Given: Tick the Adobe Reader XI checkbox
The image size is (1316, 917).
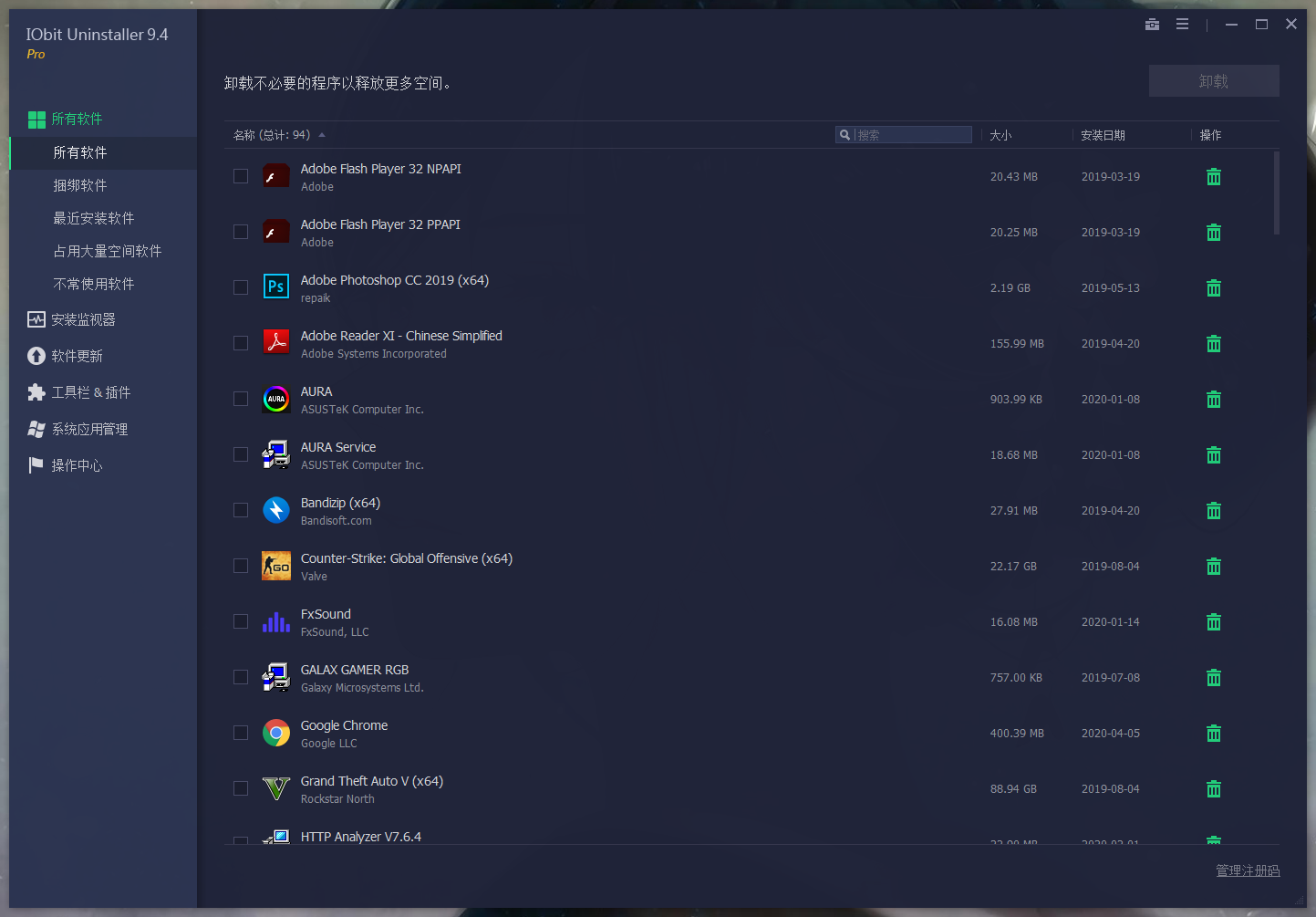Looking at the screenshot, I should [x=241, y=343].
